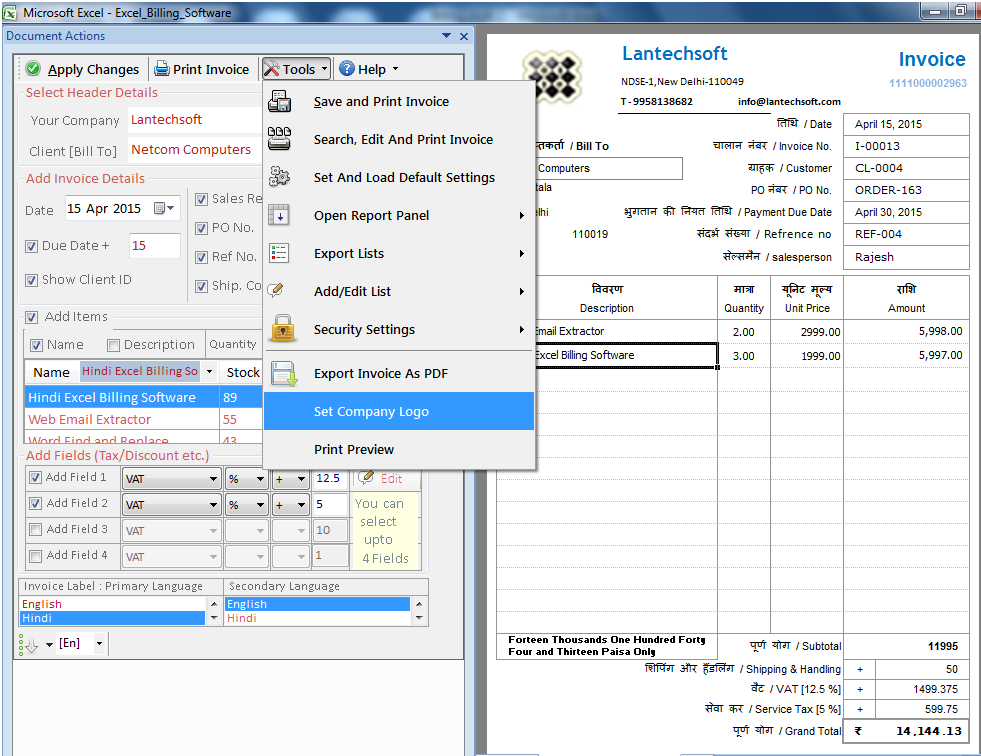Click the Open Report Panel icon

point(278,215)
